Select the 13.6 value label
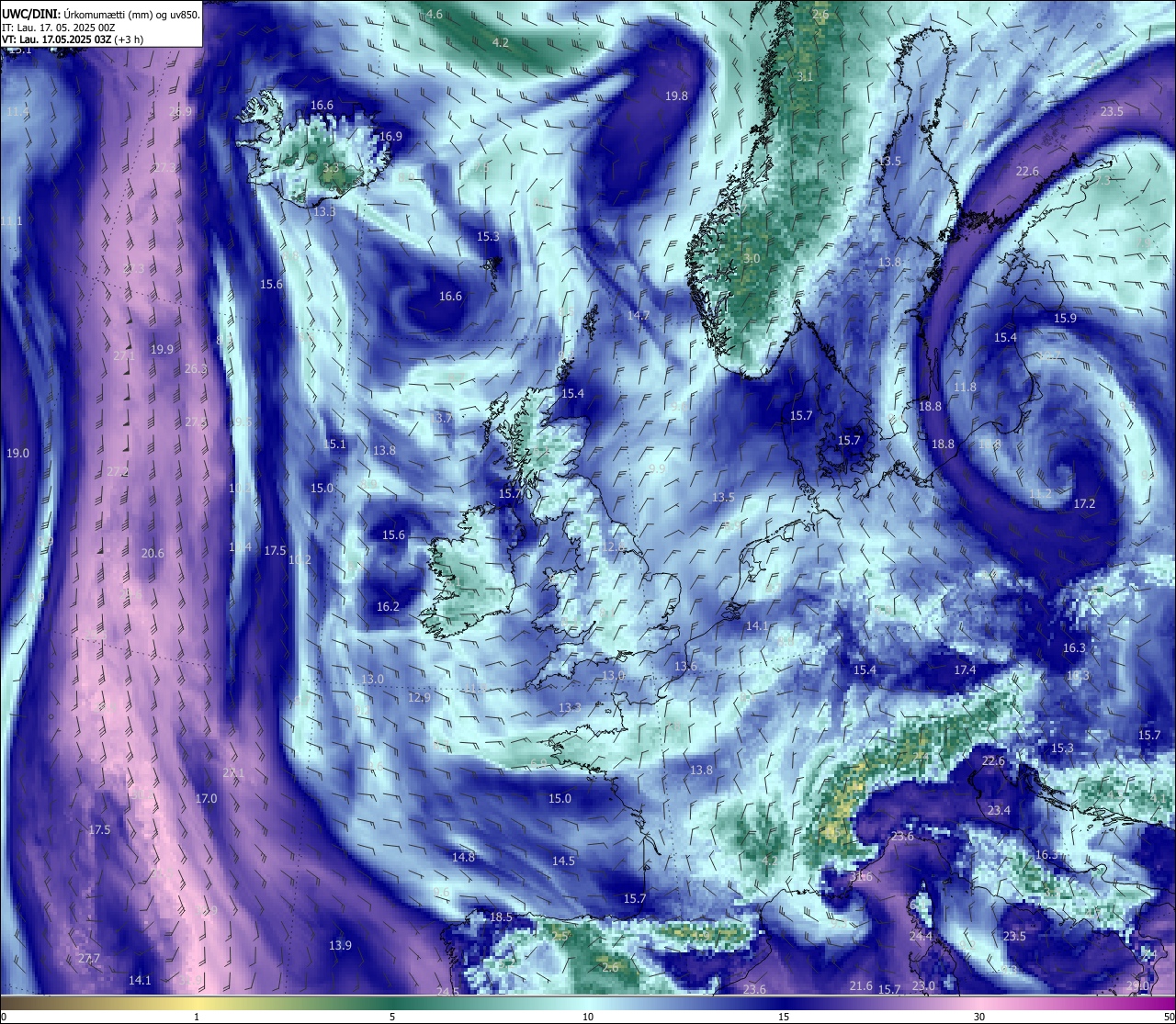 tap(685, 667)
